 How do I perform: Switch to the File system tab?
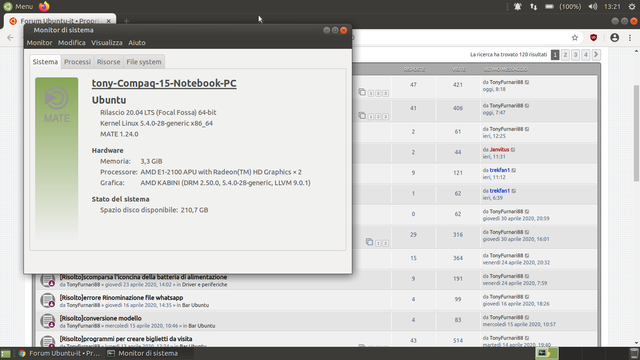(144, 62)
